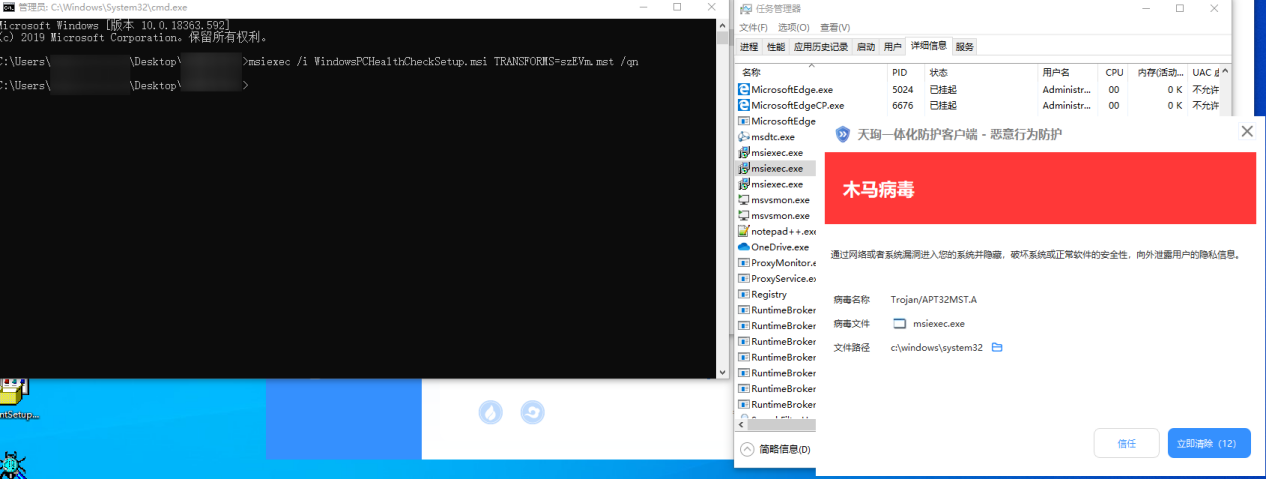Switch to the 服务 tab
1266x479 pixels.
tap(964, 47)
